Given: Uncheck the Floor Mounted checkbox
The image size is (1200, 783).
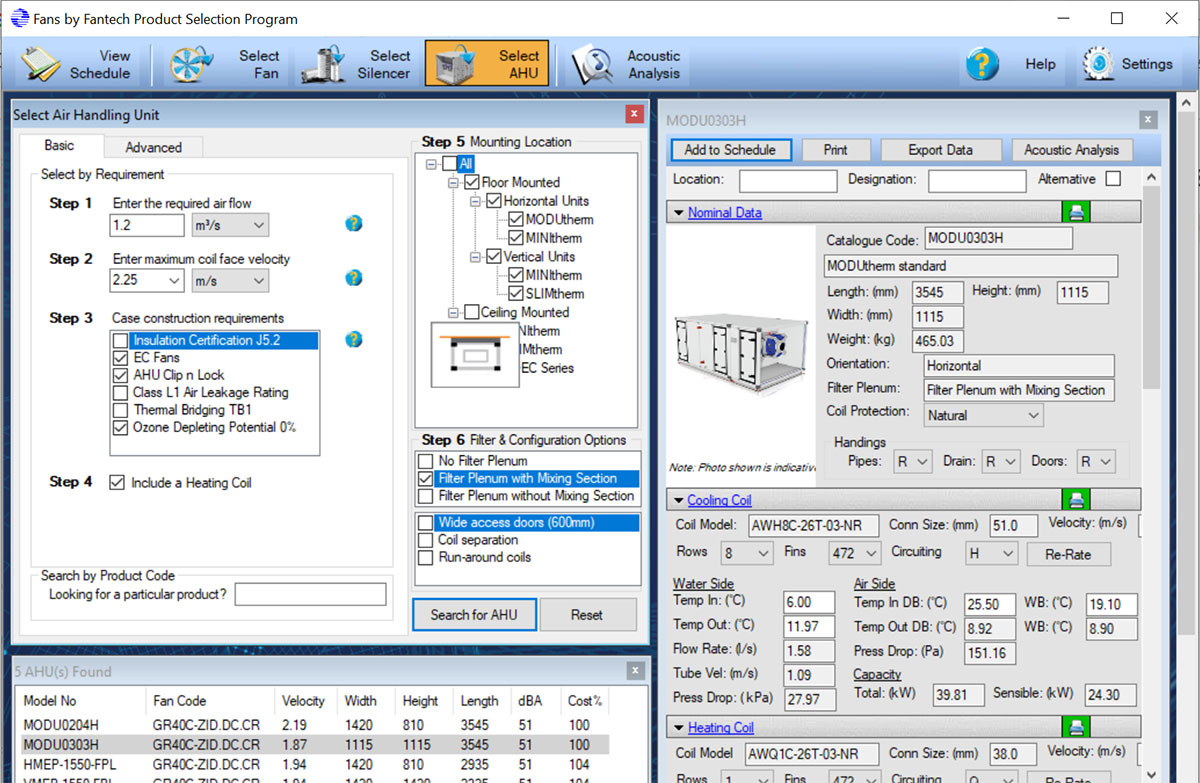Looking at the screenshot, I should pos(472,182).
